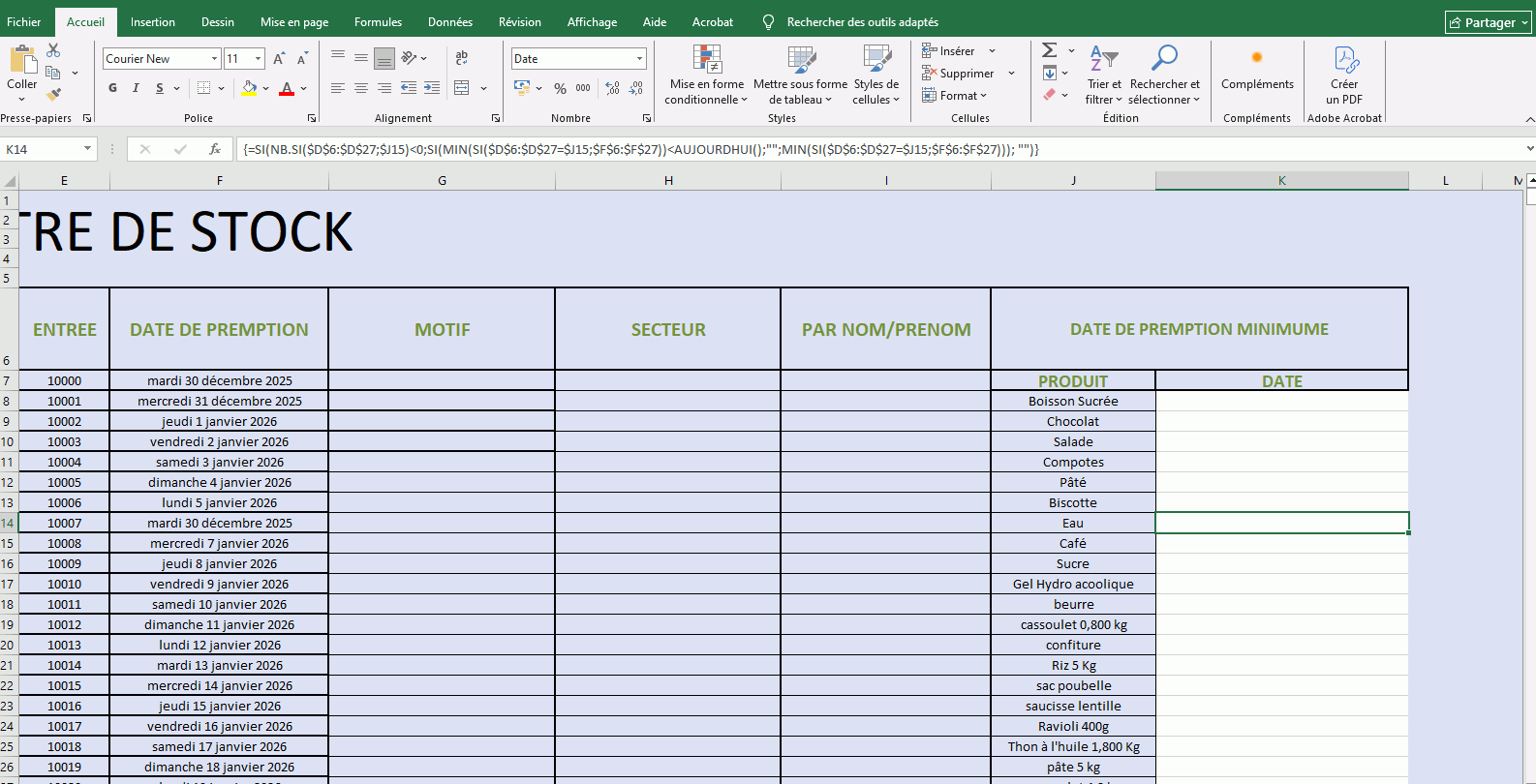Click the AutoSum sigma icon

point(1049,50)
